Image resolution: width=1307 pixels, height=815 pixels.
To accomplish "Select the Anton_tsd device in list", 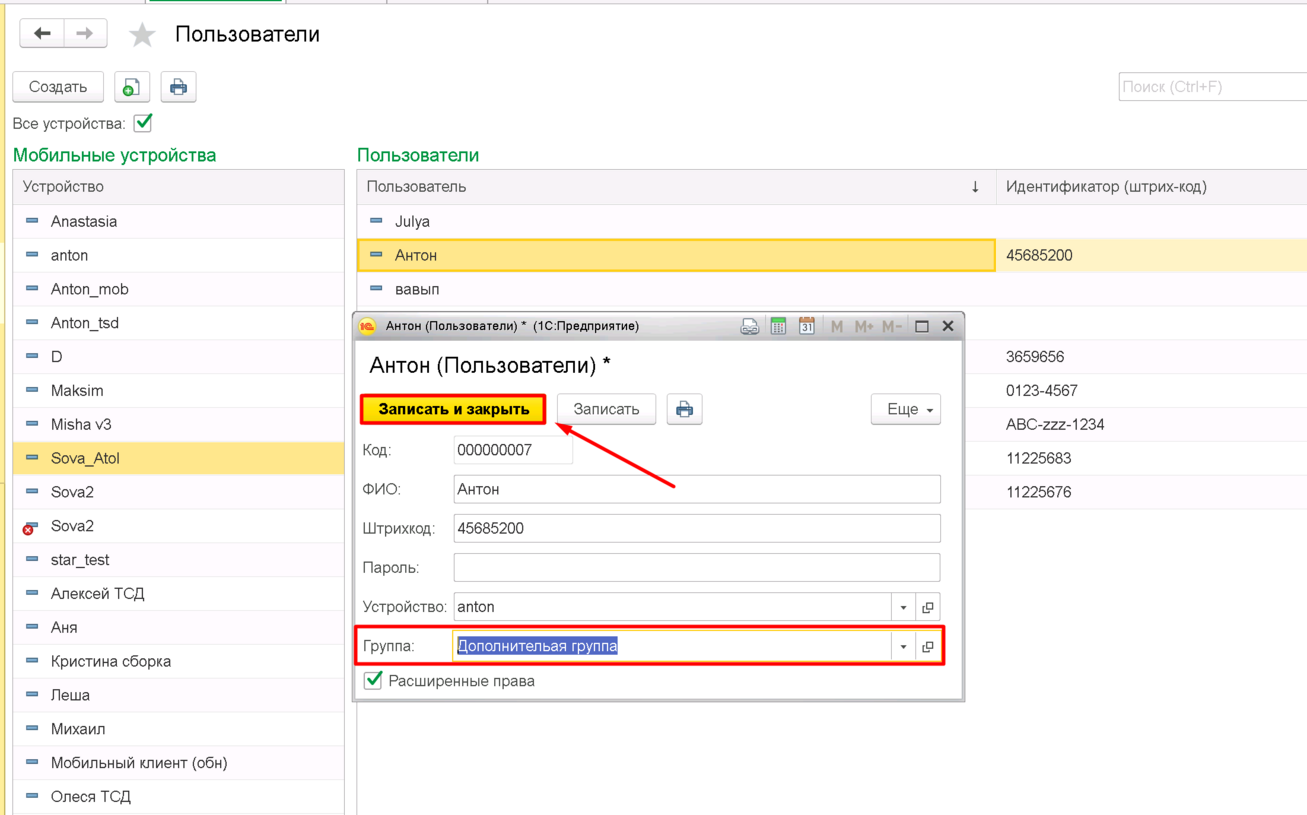I will point(85,323).
